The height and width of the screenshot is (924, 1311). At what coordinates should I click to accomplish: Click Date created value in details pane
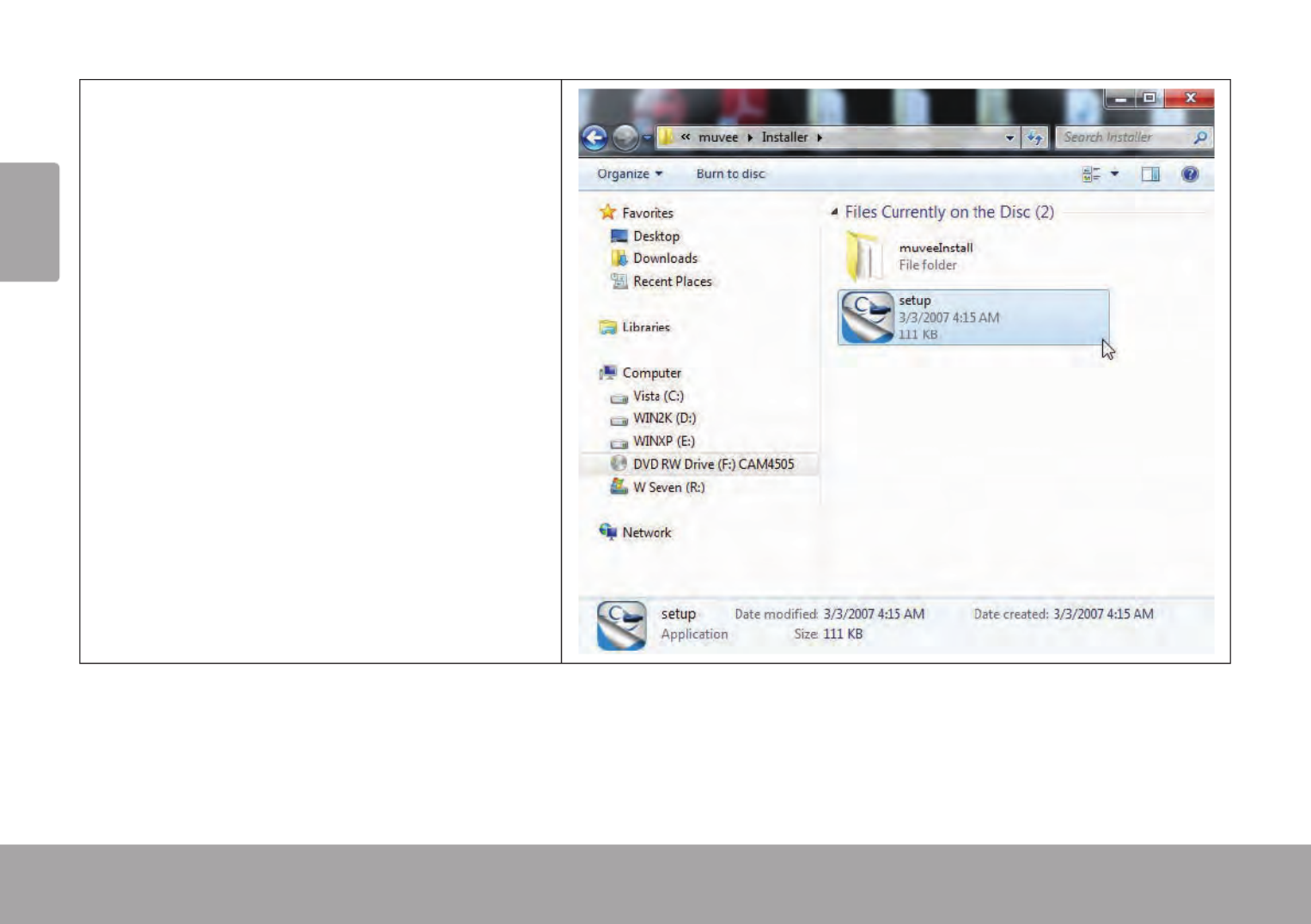(1103, 614)
